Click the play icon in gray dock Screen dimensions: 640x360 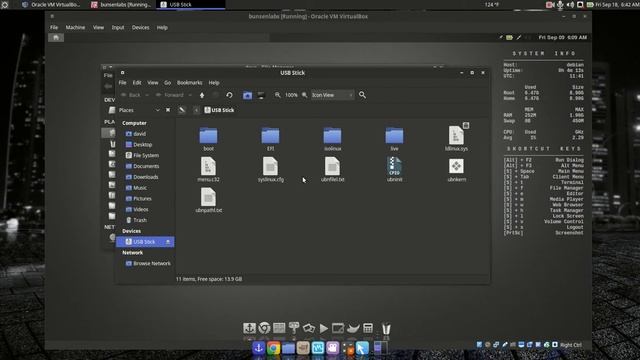(324, 328)
